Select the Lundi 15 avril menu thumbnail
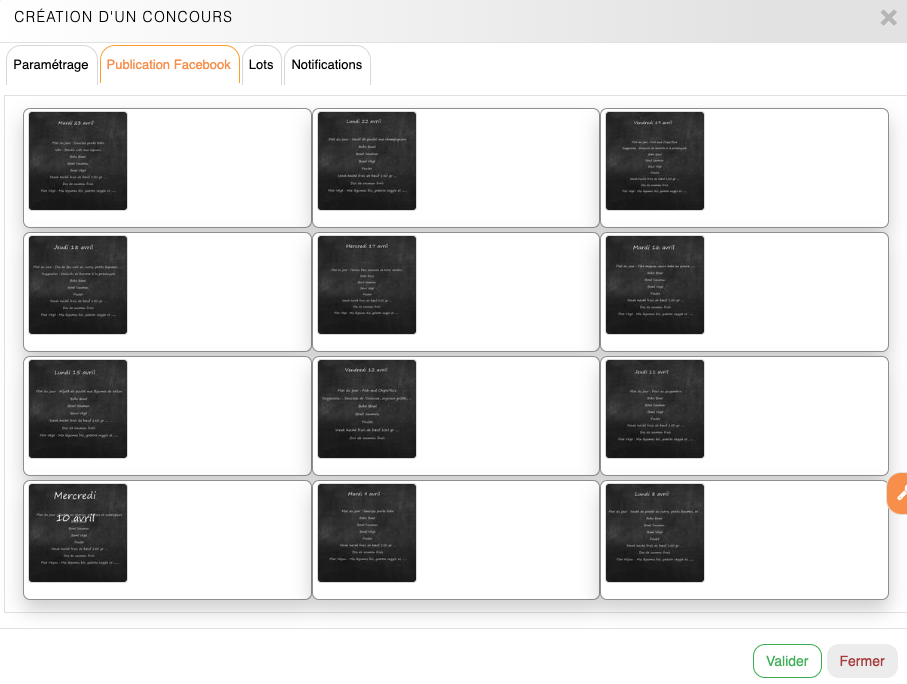Screen dimensions: 907x684 [x=78, y=409]
